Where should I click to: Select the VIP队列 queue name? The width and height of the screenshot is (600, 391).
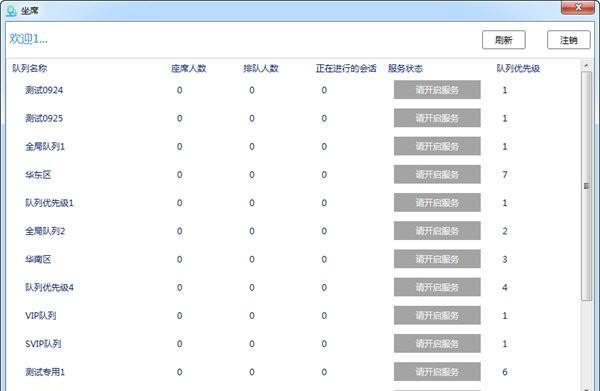41,315
